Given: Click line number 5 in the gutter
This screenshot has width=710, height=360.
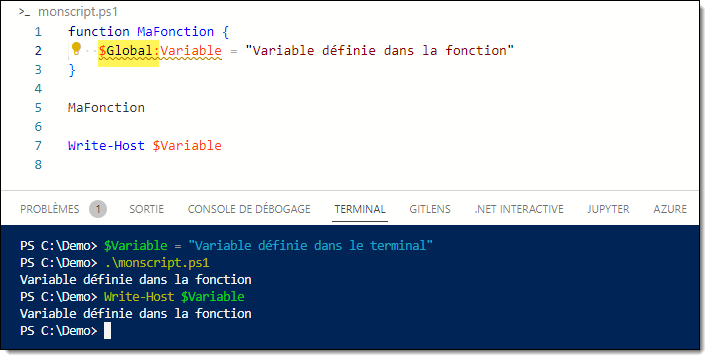Looking at the screenshot, I should [x=38, y=107].
